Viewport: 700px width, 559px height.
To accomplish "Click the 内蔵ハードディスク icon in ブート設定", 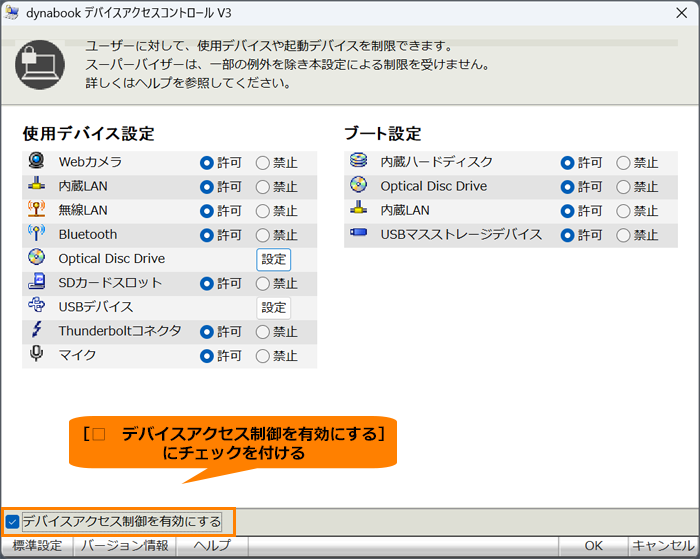I will [x=358, y=160].
